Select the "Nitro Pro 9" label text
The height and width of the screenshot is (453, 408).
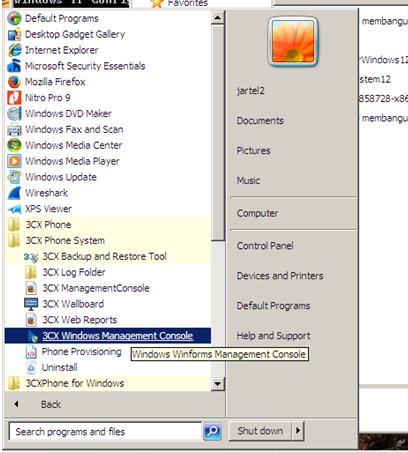48,98
